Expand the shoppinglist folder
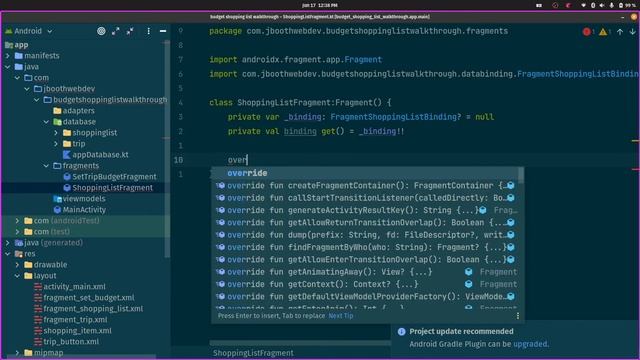The image size is (640, 360). coord(56,133)
